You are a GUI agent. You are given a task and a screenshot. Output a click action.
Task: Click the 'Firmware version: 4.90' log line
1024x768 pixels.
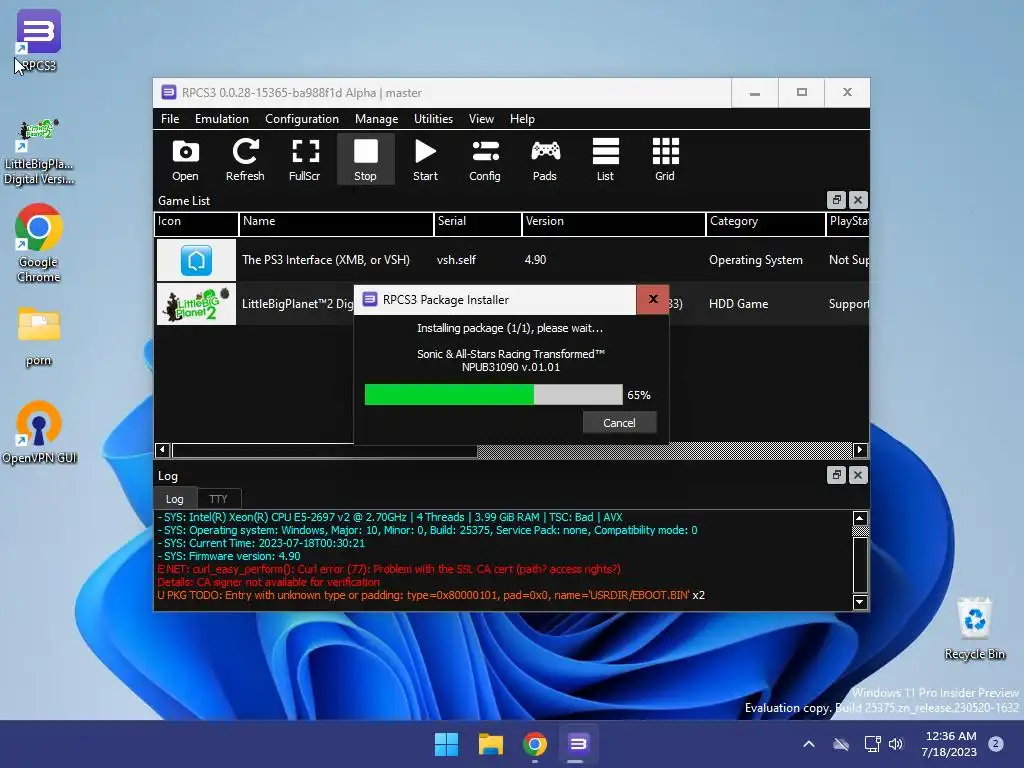point(229,556)
